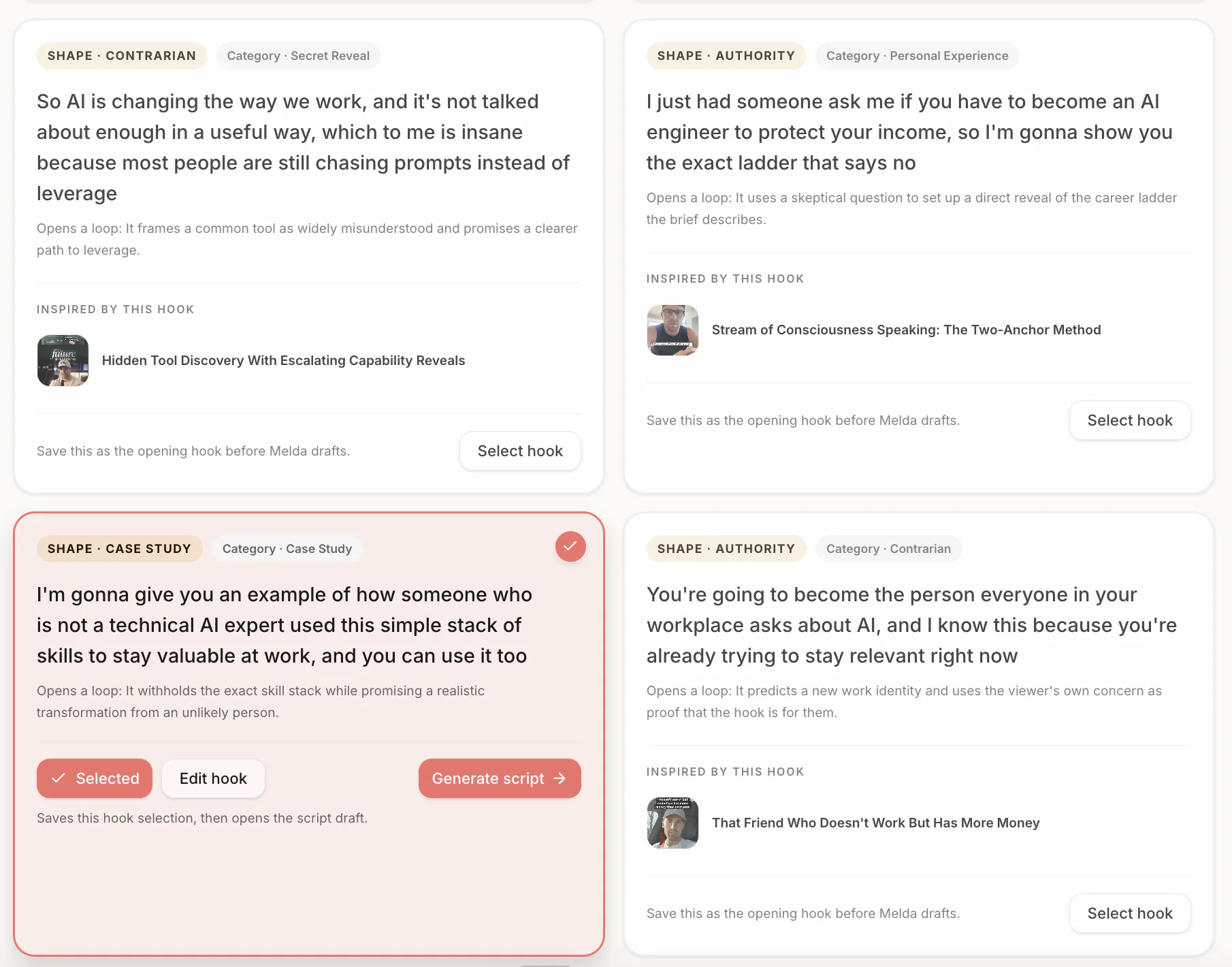Click the Category · Secret Reveal chip
1232x967 pixels.
point(298,56)
